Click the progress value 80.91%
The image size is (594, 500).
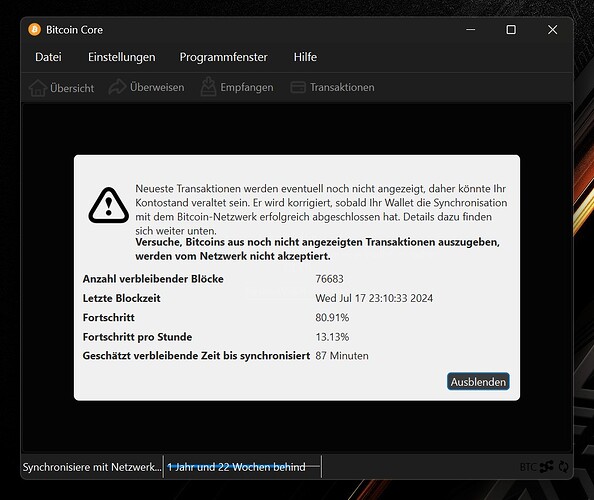click(x=332, y=317)
